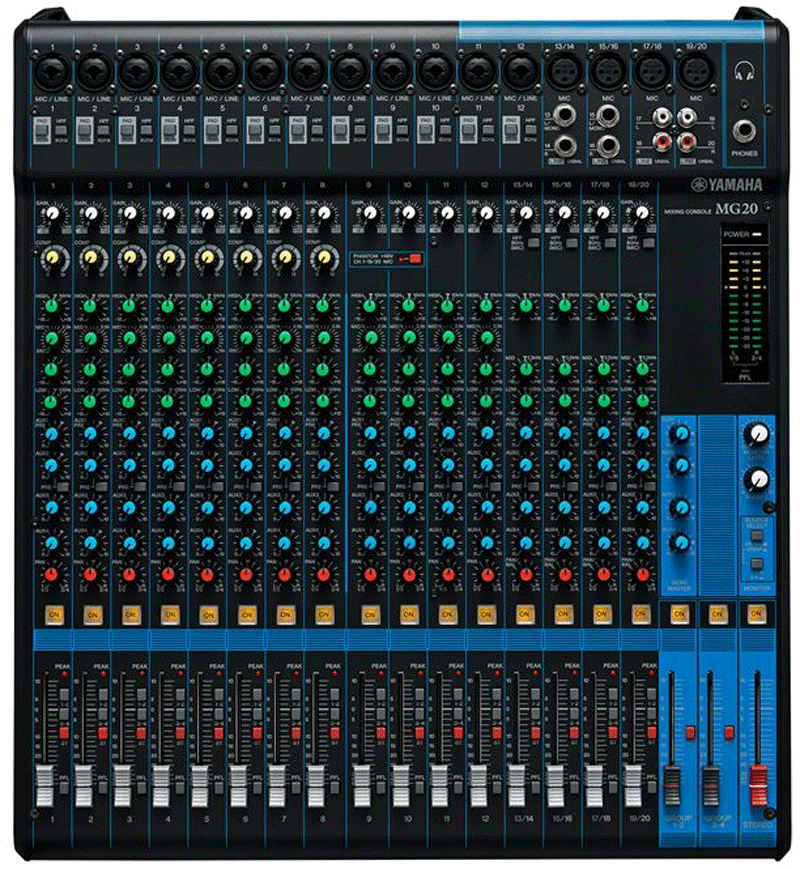Toggle the ON button for channel 8
The width and height of the screenshot is (800, 869).
324,614
